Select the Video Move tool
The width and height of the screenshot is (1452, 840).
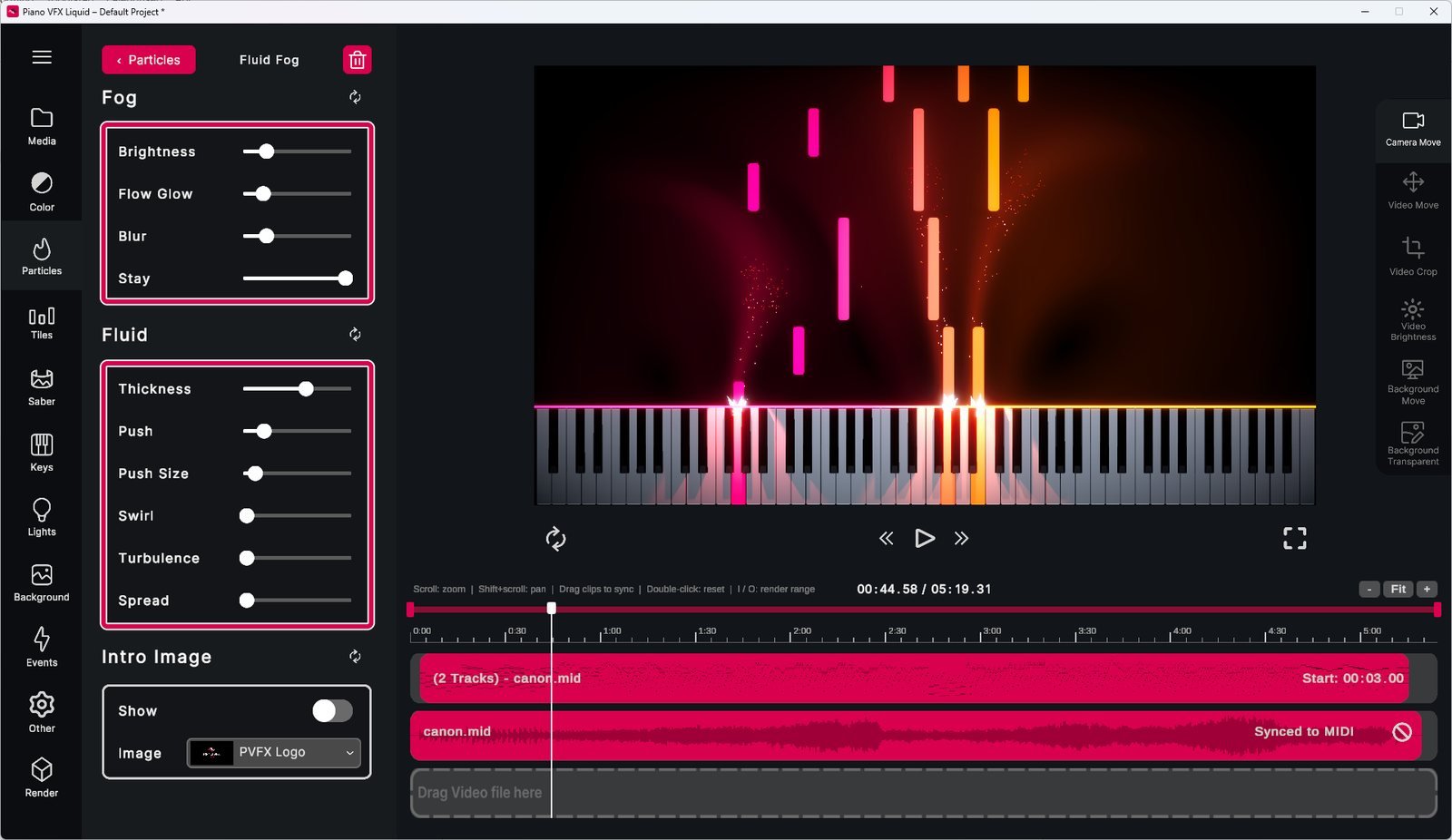pos(1413,190)
